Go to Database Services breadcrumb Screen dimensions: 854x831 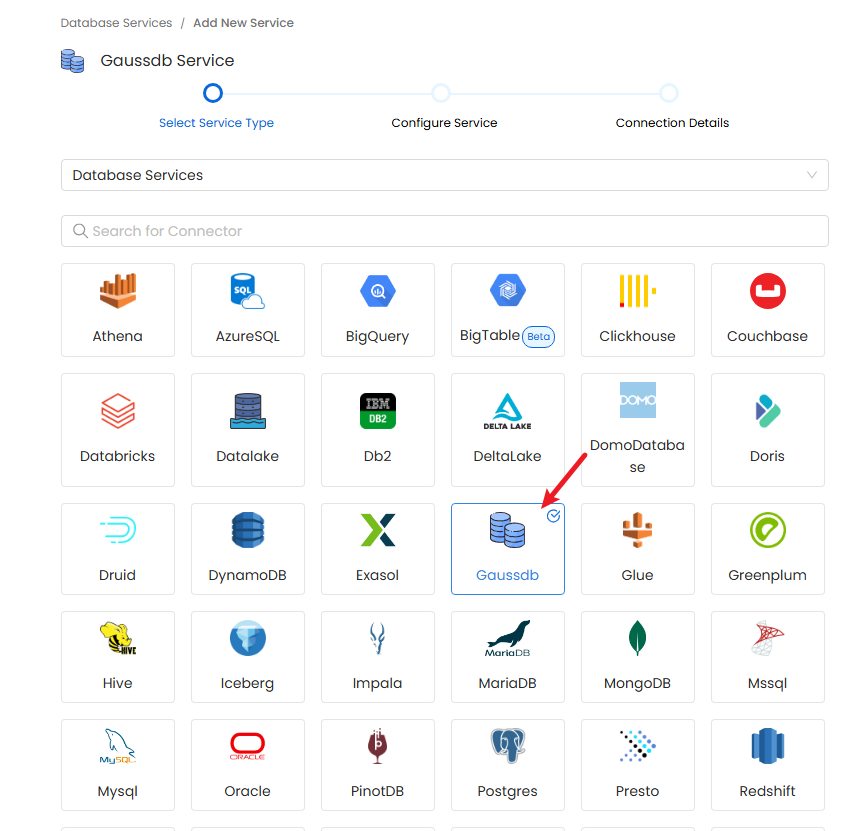[x=116, y=23]
